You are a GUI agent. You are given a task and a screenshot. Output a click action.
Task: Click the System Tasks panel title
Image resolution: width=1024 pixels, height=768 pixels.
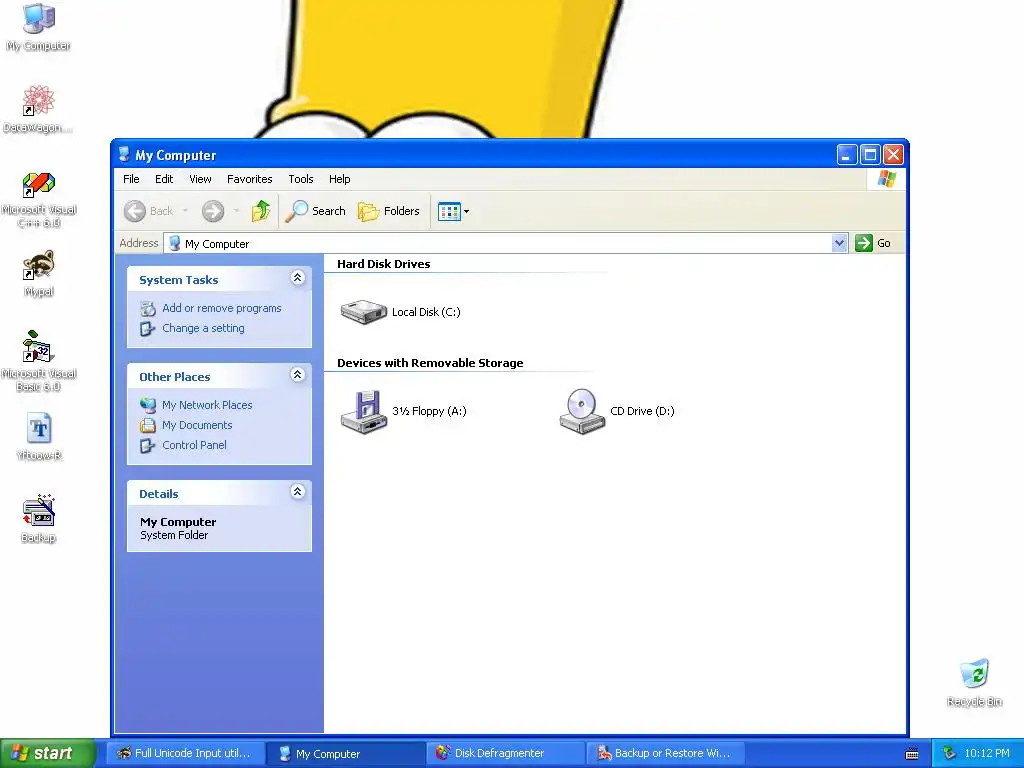point(178,280)
